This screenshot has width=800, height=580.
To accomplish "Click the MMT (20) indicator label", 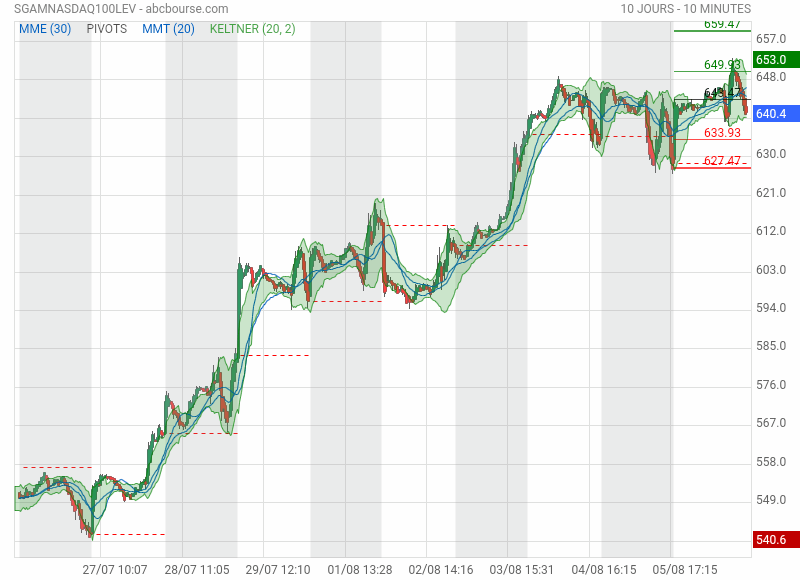I will tap(168, 29).
